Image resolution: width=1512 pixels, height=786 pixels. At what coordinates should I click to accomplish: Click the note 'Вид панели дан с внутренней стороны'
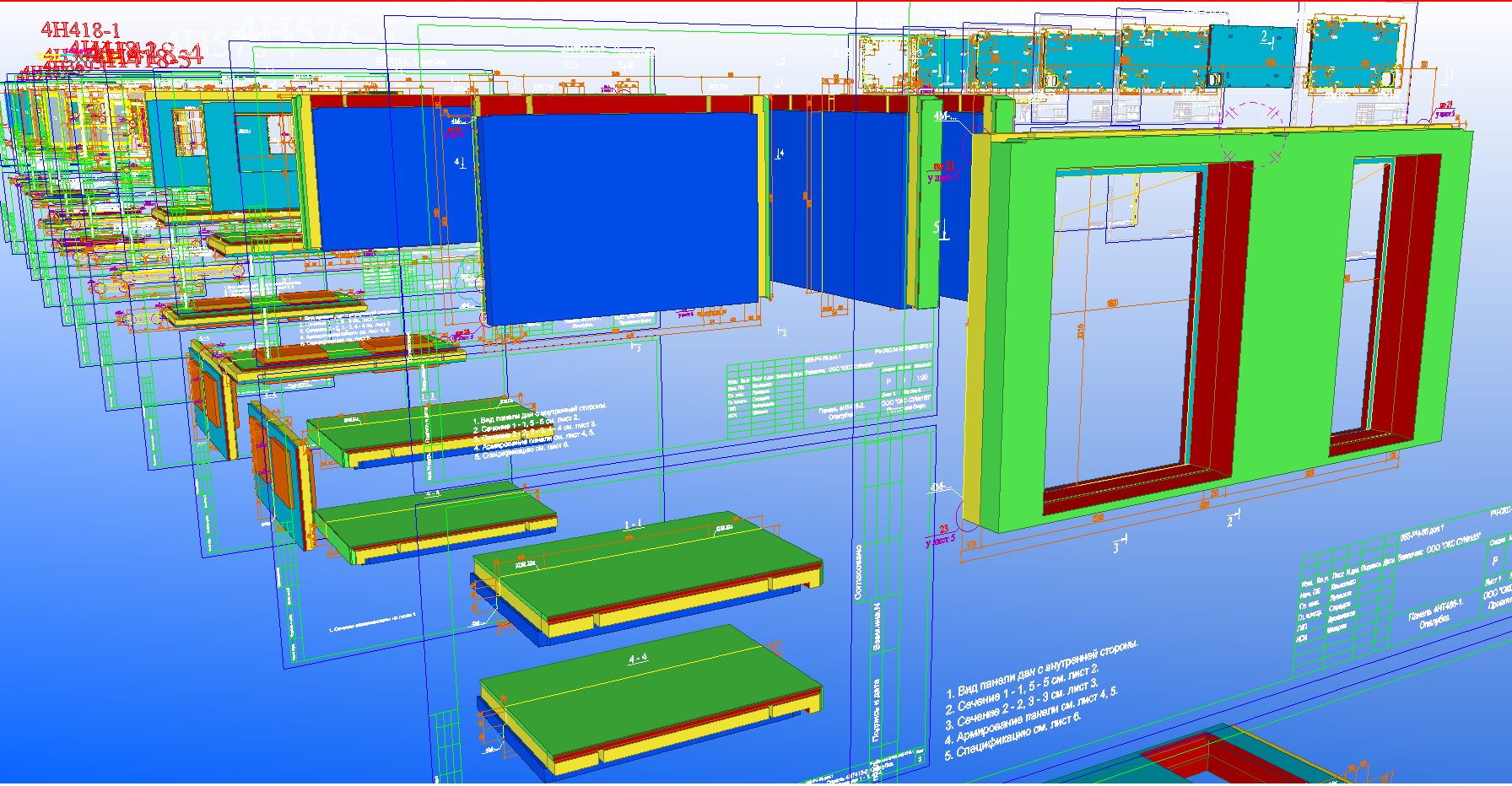pos(1046,670)
